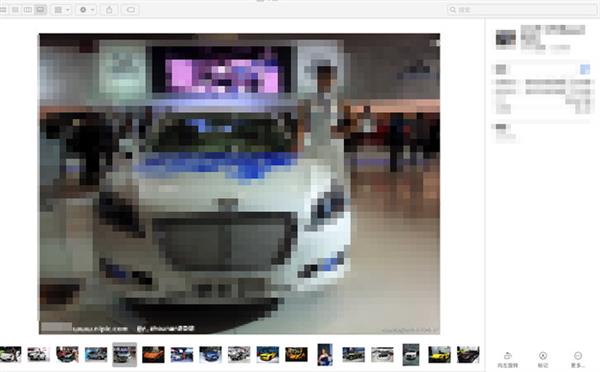The height and width of the screenshot is (372, 600).
Task: Click the blue tag button in the info pane
Action: [x=585, y=69]
